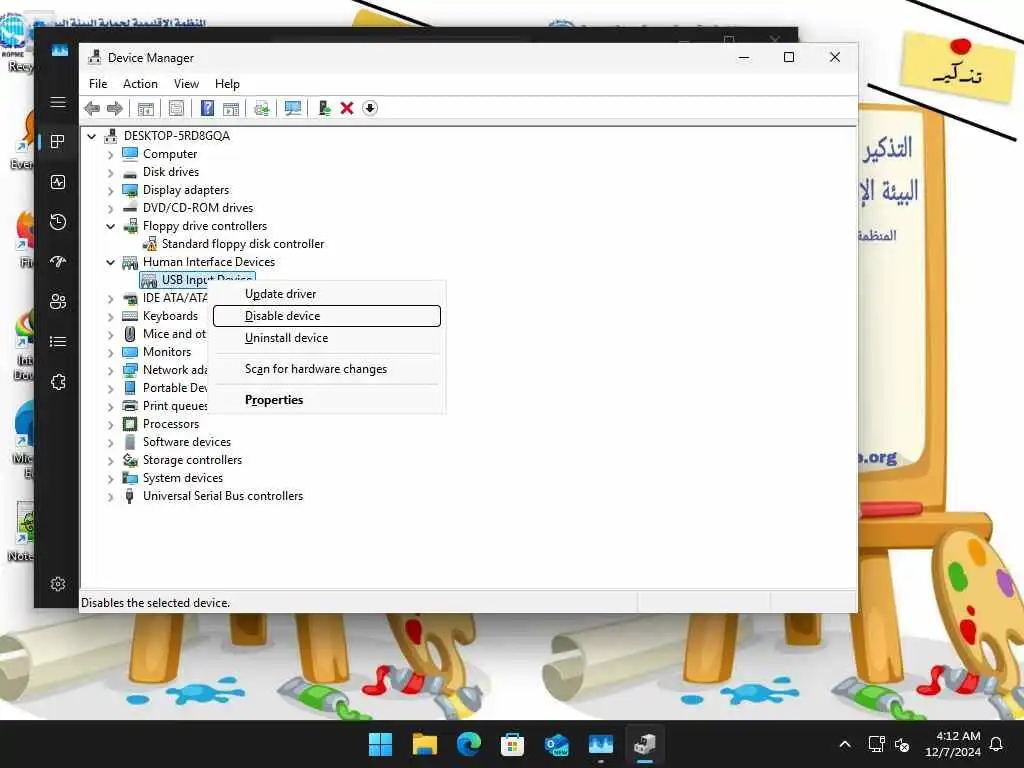Open Performance icon in Task Manager sidebar
The image size is (1024, 768).
tap(57, 182)
